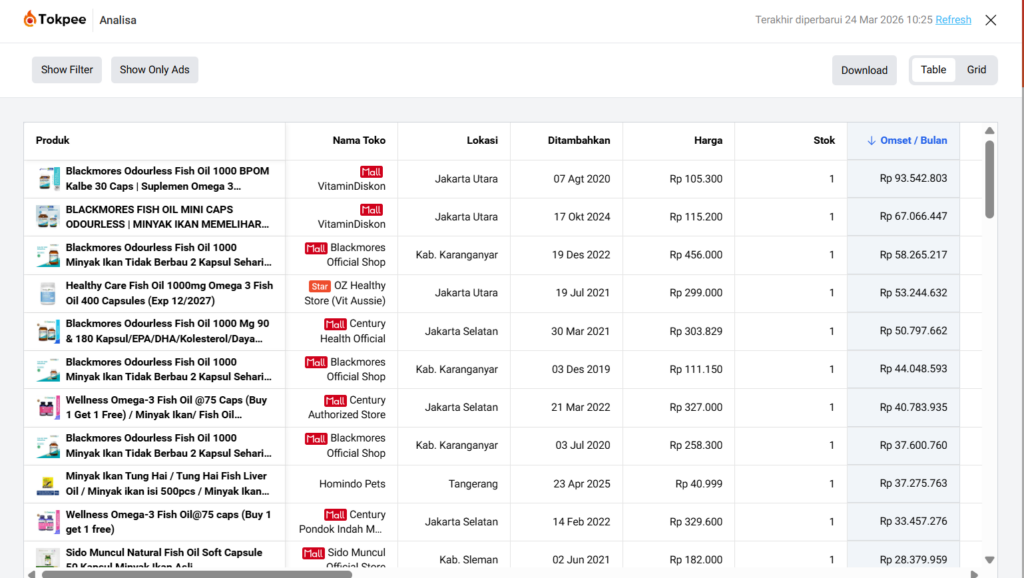Click the vertical scrollbar thumb
The width and height of the screenshot is (1024, 578).
[x=990, y=178]
